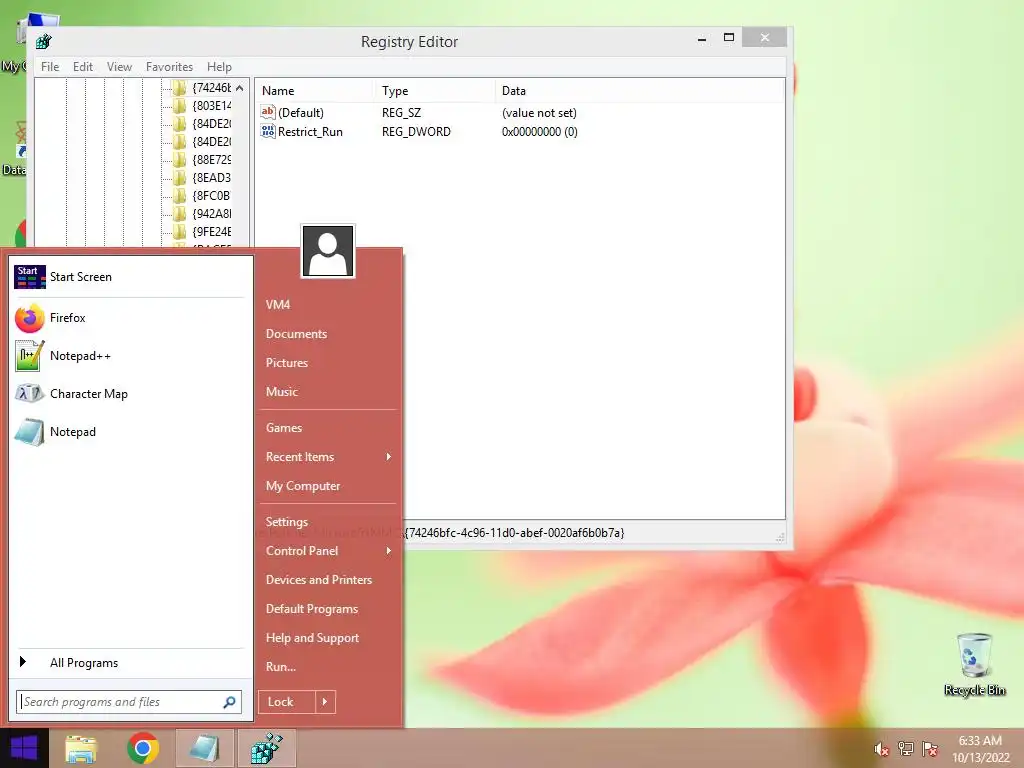Open the View menu
Viewport: 1024px width, 768px height.
coord(119,67)
